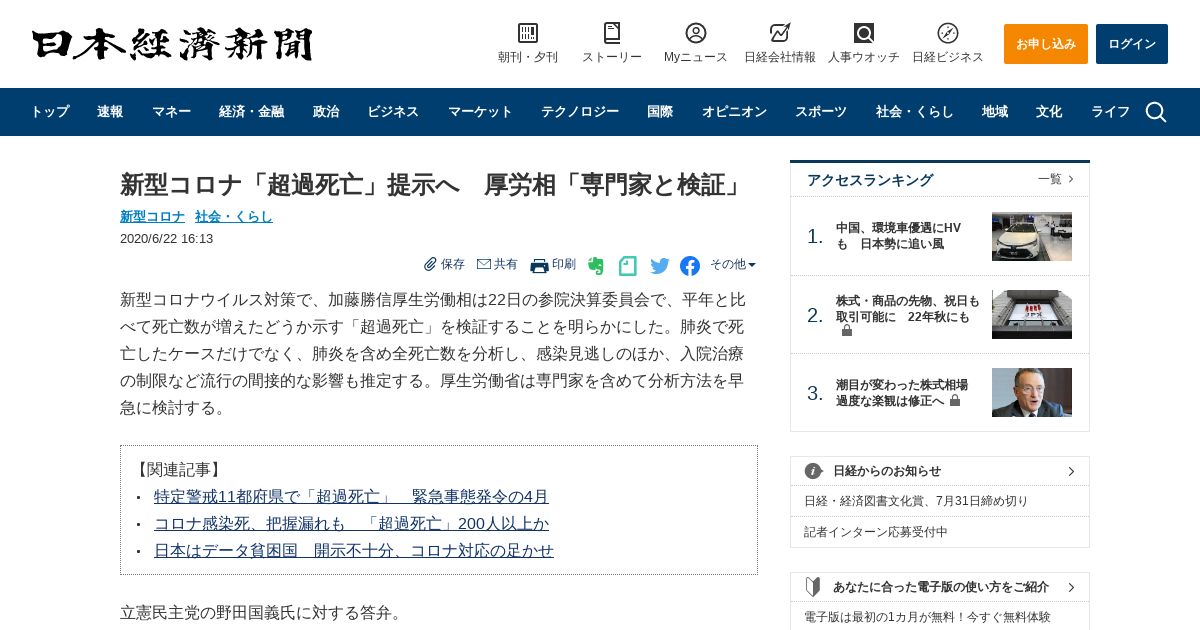Click the search magnifier in navigation bar
Viewport: 1200px width, 630px height.
[1156, 112]
